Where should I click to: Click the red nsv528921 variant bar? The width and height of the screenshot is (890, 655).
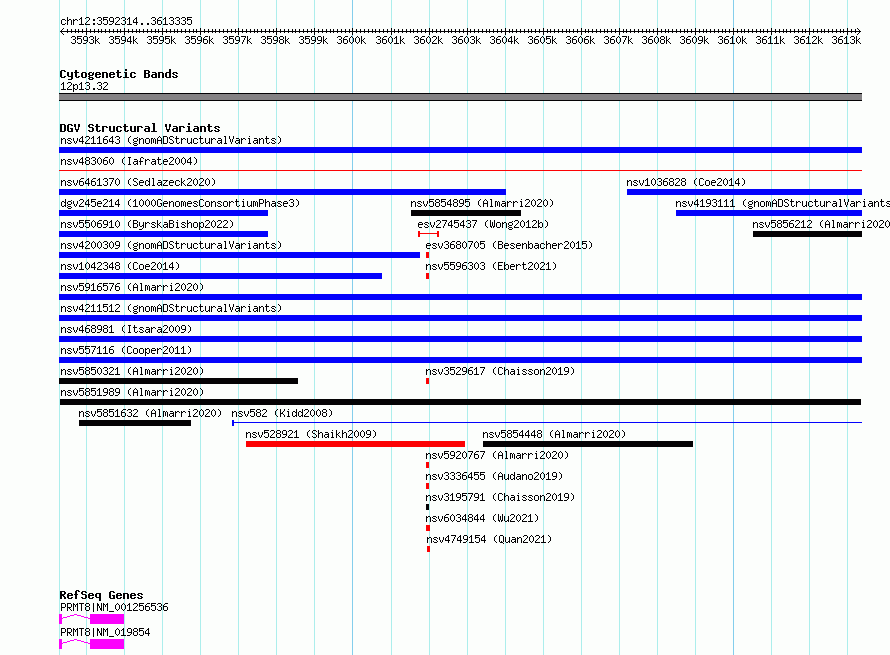coord(355,444)
